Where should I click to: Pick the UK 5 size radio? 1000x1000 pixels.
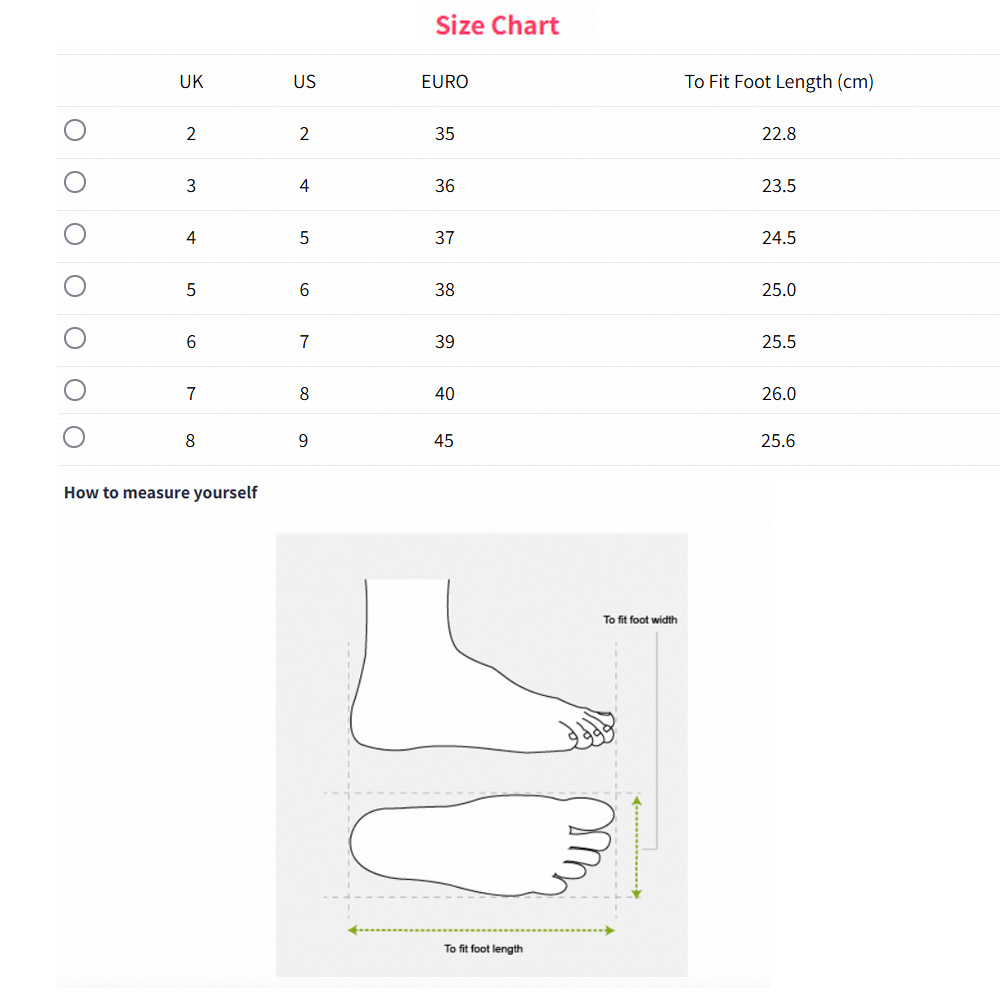coord(75,286)
